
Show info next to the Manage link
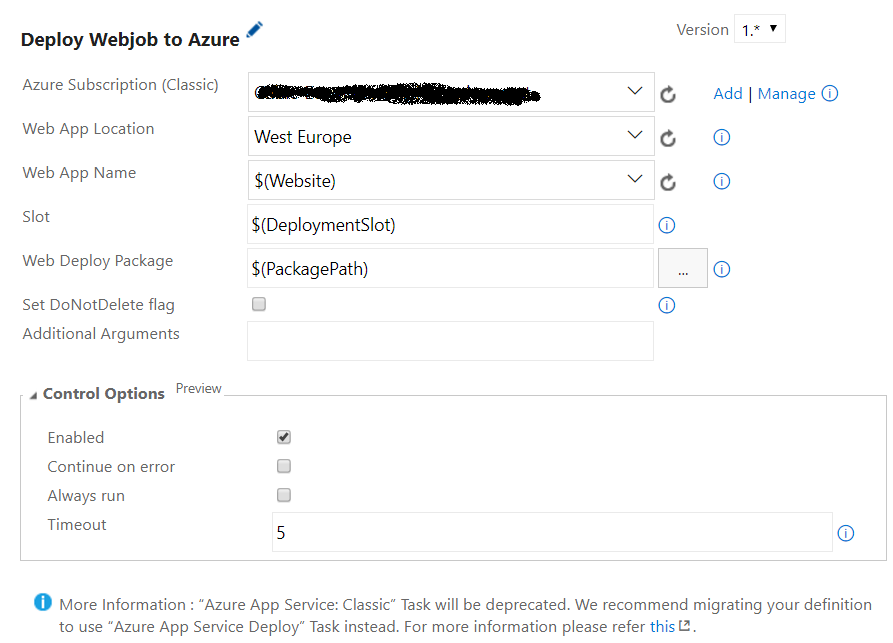830,93
